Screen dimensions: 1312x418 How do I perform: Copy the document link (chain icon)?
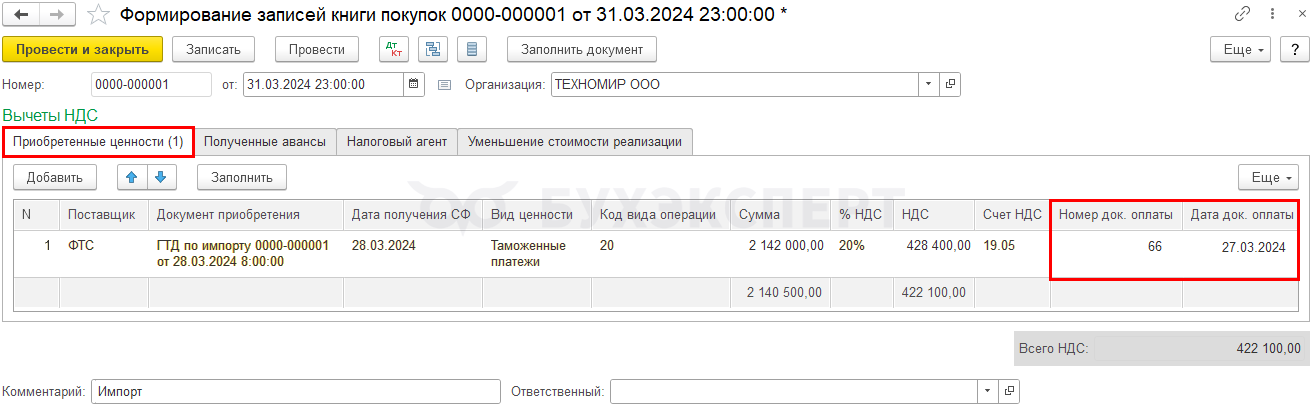pos(1243,15)
